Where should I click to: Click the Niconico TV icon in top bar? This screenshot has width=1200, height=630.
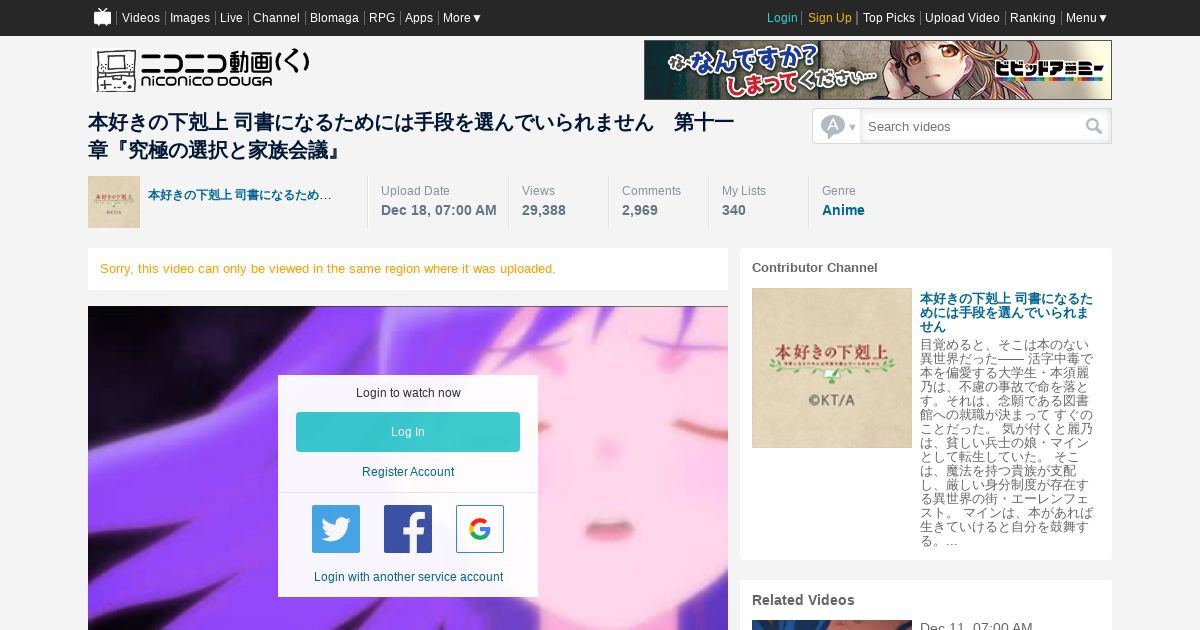(x=102, y=17)
